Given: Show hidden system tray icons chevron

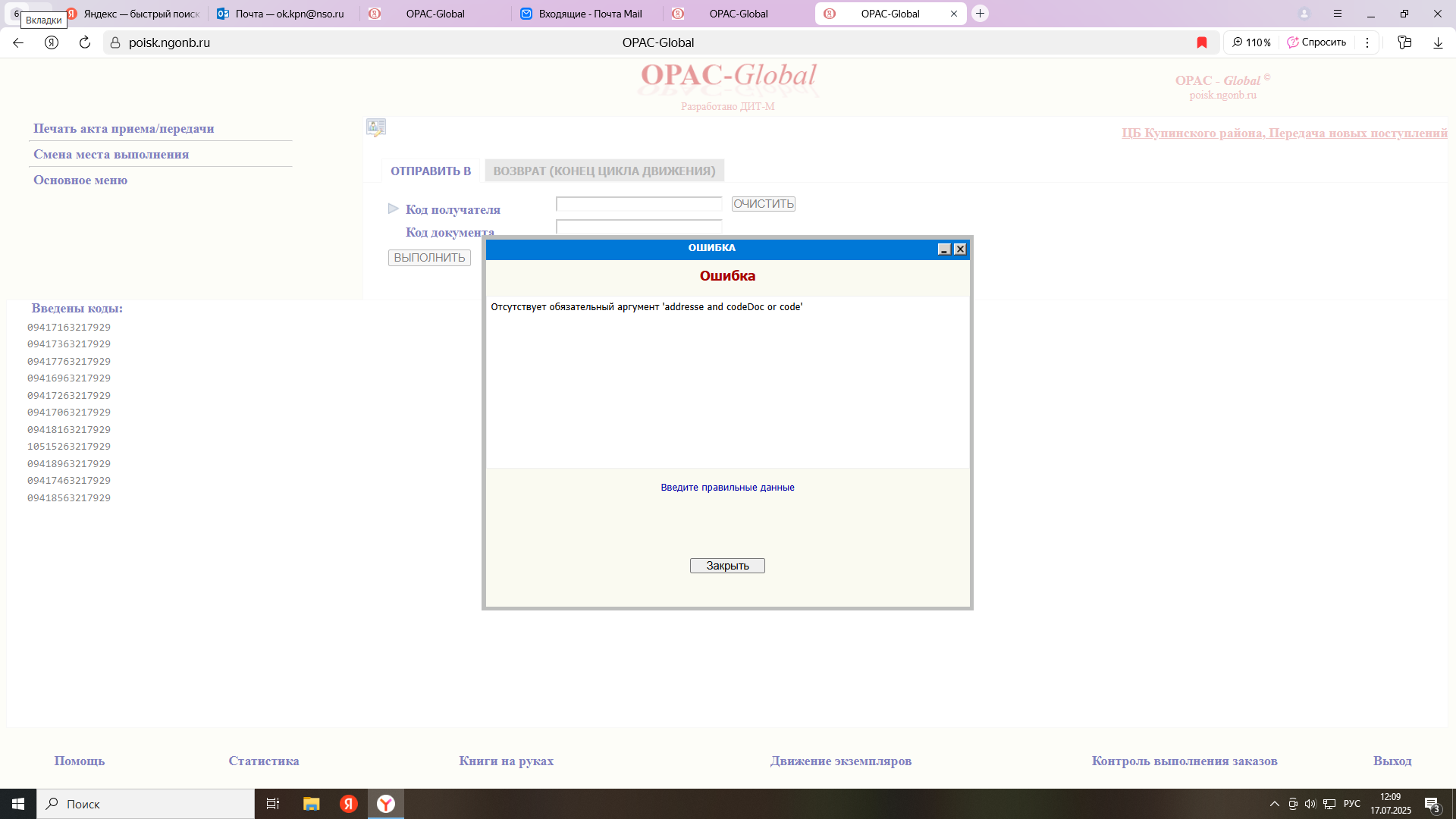Looking at the screenshot, I should coord(1274,804).
